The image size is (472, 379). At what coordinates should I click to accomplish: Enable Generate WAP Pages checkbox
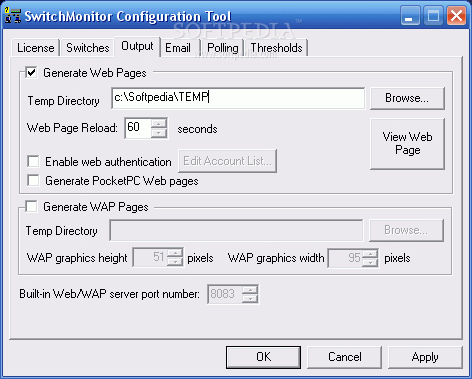[31, 206]
